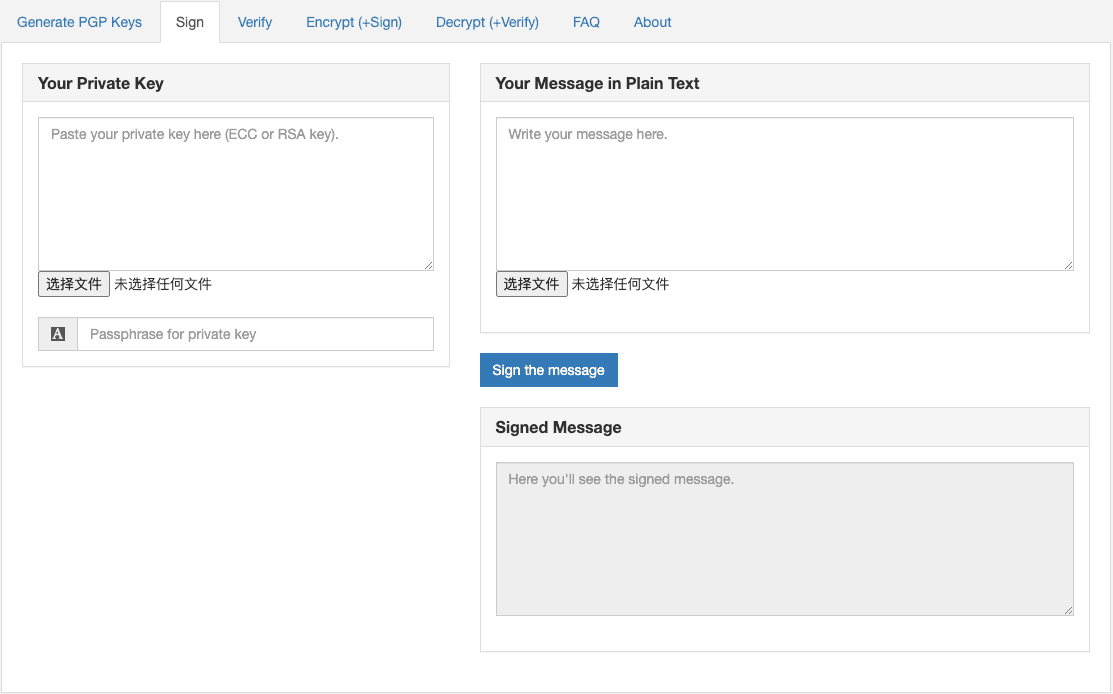Image resolution: width=1113 pixels, height=694 pixels.
Task: Click the passphrase key icon
Action: point(58,334)
